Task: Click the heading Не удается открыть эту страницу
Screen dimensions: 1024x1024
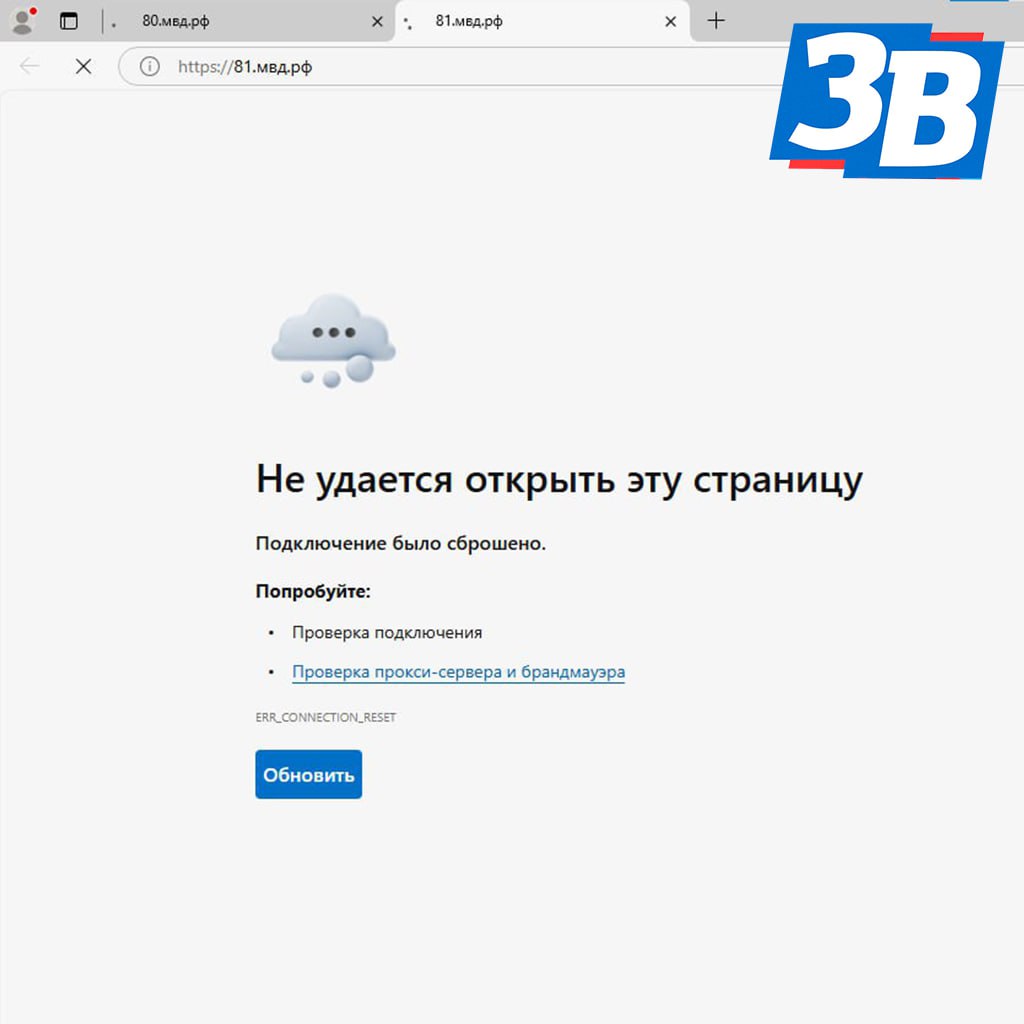Action: point(559,480)
